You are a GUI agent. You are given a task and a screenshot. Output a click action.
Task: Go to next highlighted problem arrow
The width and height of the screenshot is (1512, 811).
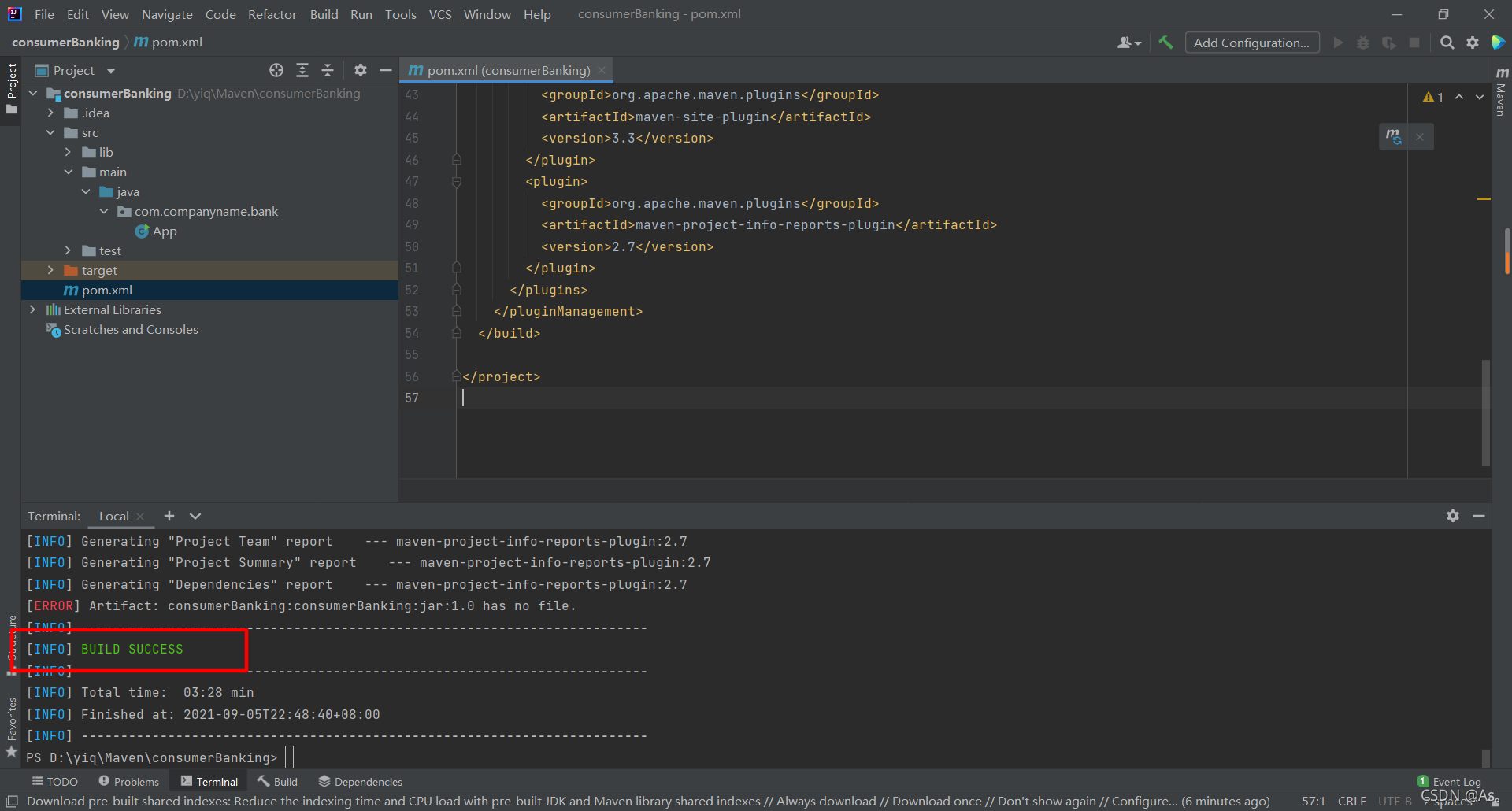point(1480,97)
